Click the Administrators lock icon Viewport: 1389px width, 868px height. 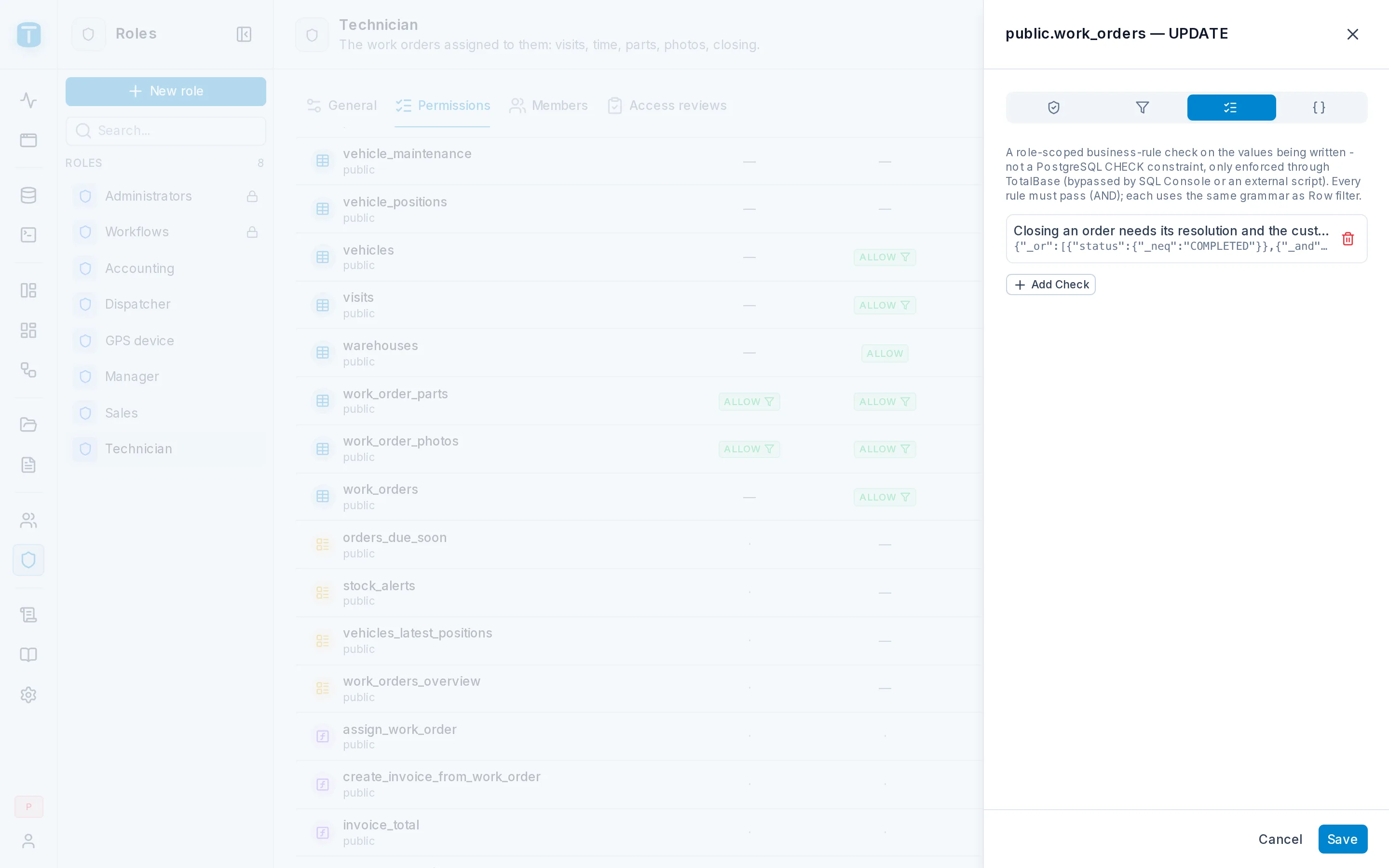pos(252,196)
